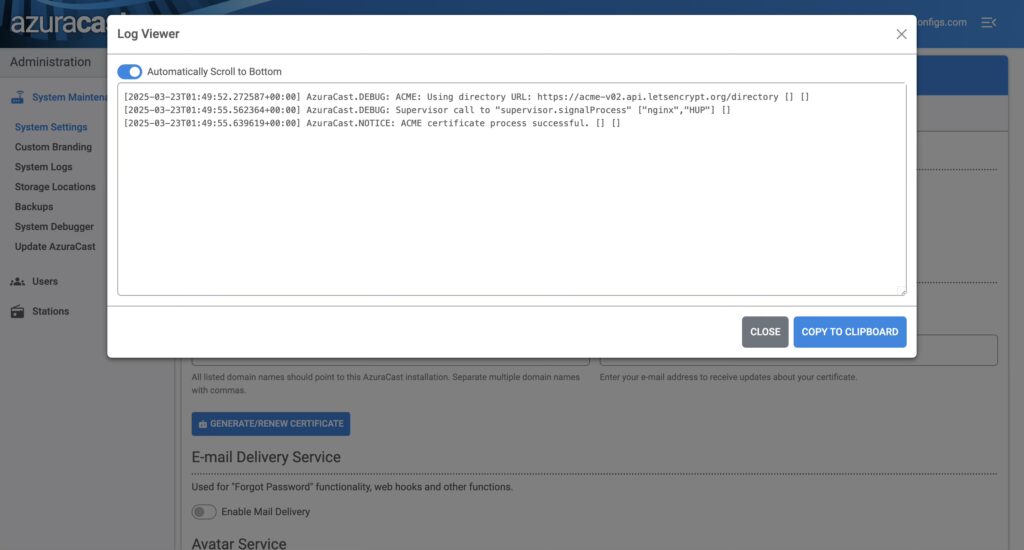Viewport: 1024px width, 550px height.
Task: Toggle Enable Mail Delivery switch
Action: coord(204,512)
